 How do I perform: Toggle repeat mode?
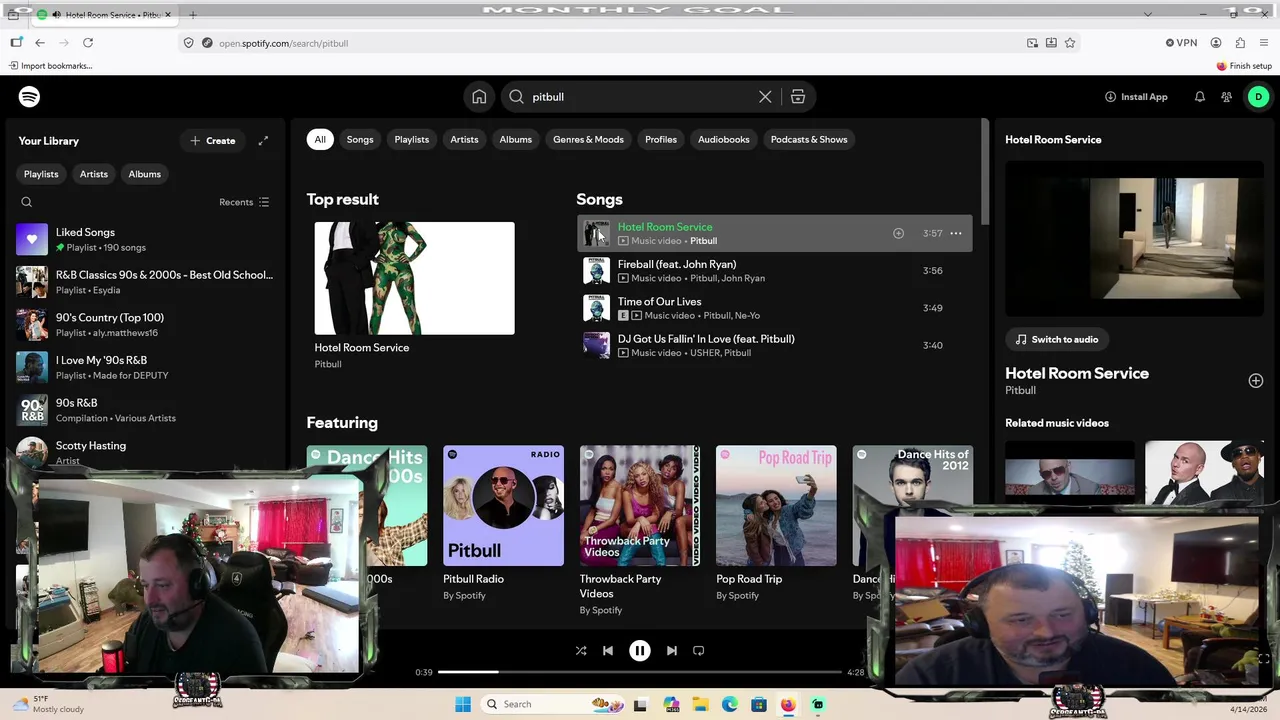coord(698,651)
